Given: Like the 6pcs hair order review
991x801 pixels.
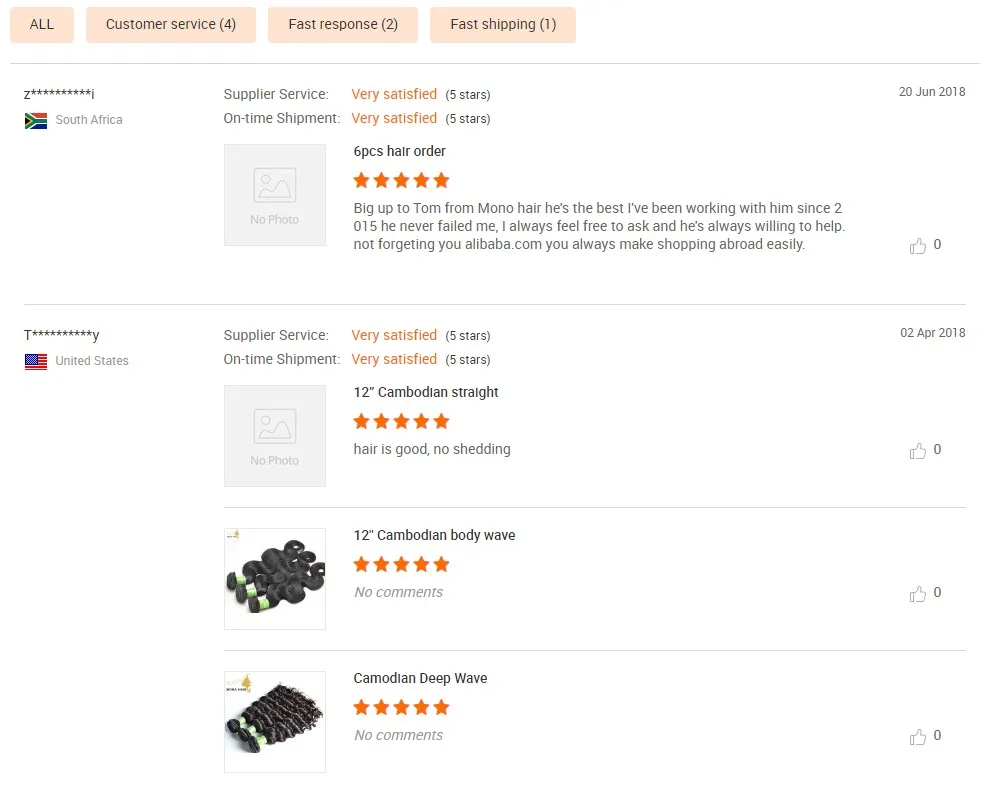Looking at the screenshot, I should (x=918, y=245).
